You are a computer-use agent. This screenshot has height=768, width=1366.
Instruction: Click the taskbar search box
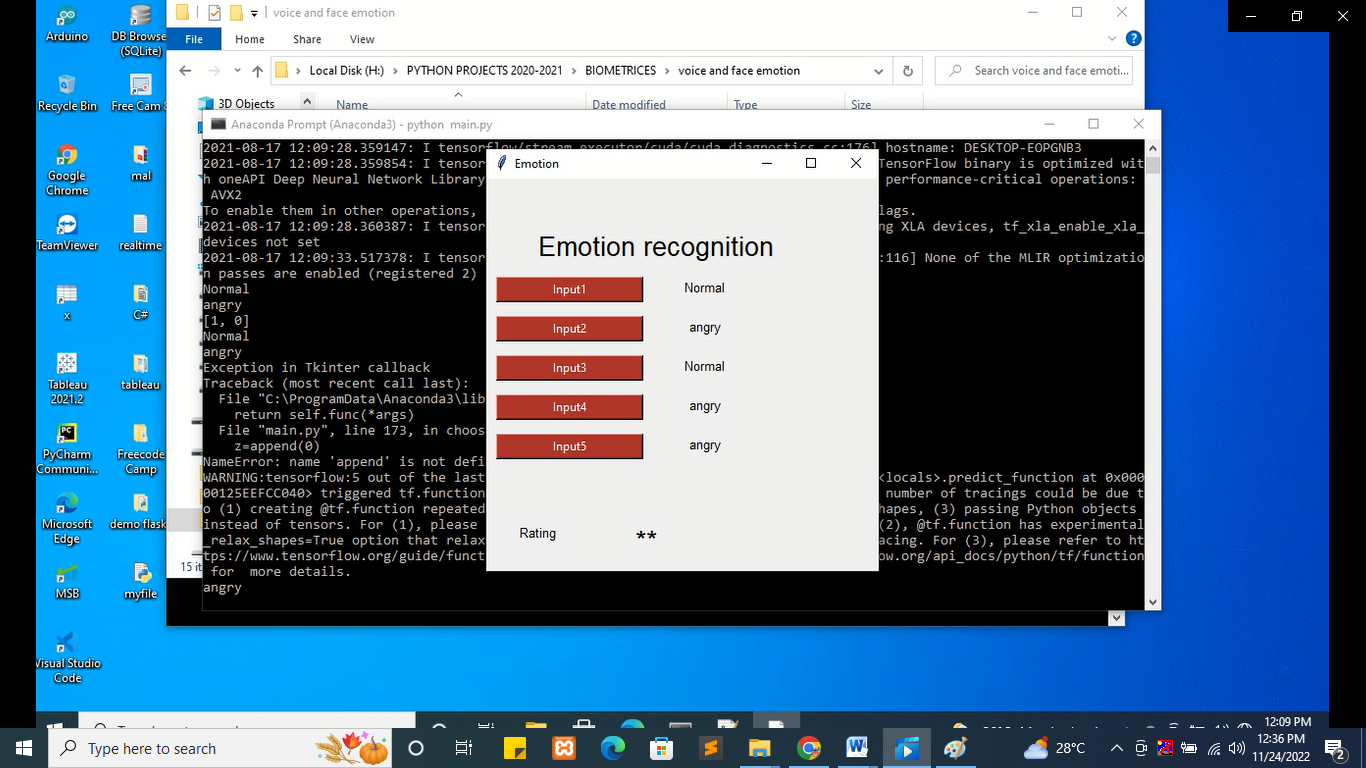click(219, 748)
